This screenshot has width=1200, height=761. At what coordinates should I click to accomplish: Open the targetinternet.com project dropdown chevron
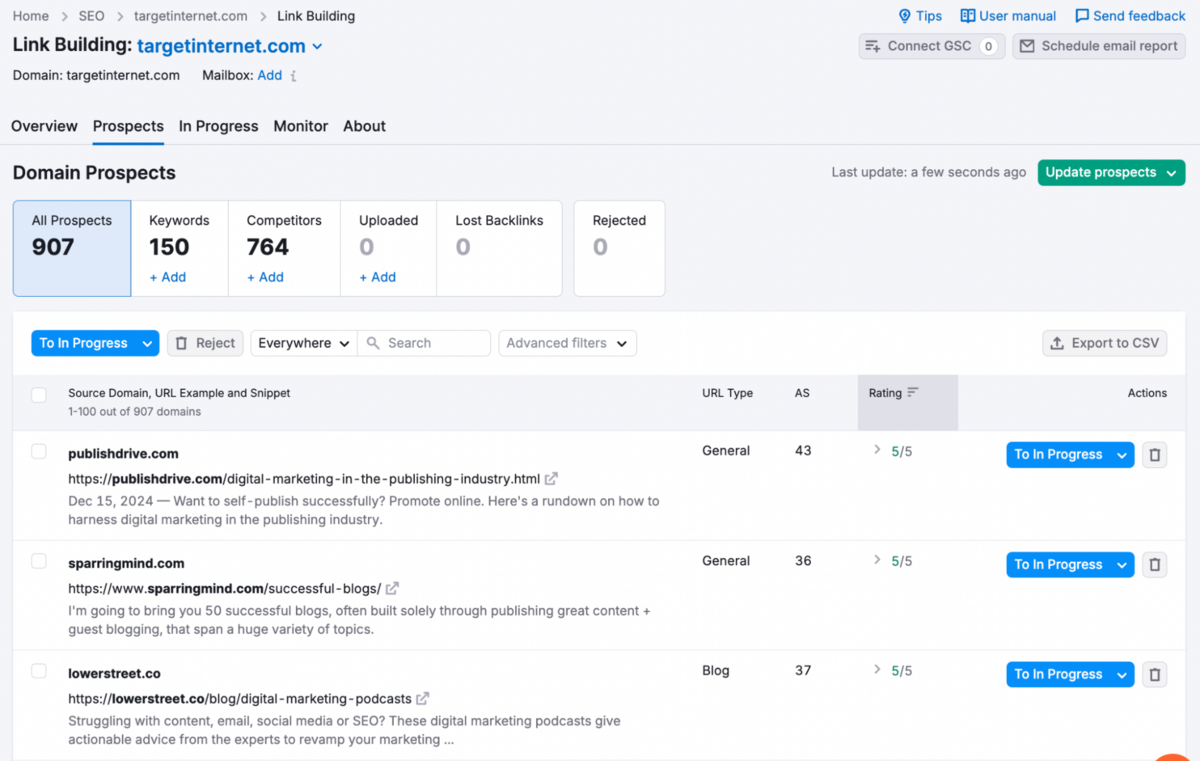click(318, 47)
